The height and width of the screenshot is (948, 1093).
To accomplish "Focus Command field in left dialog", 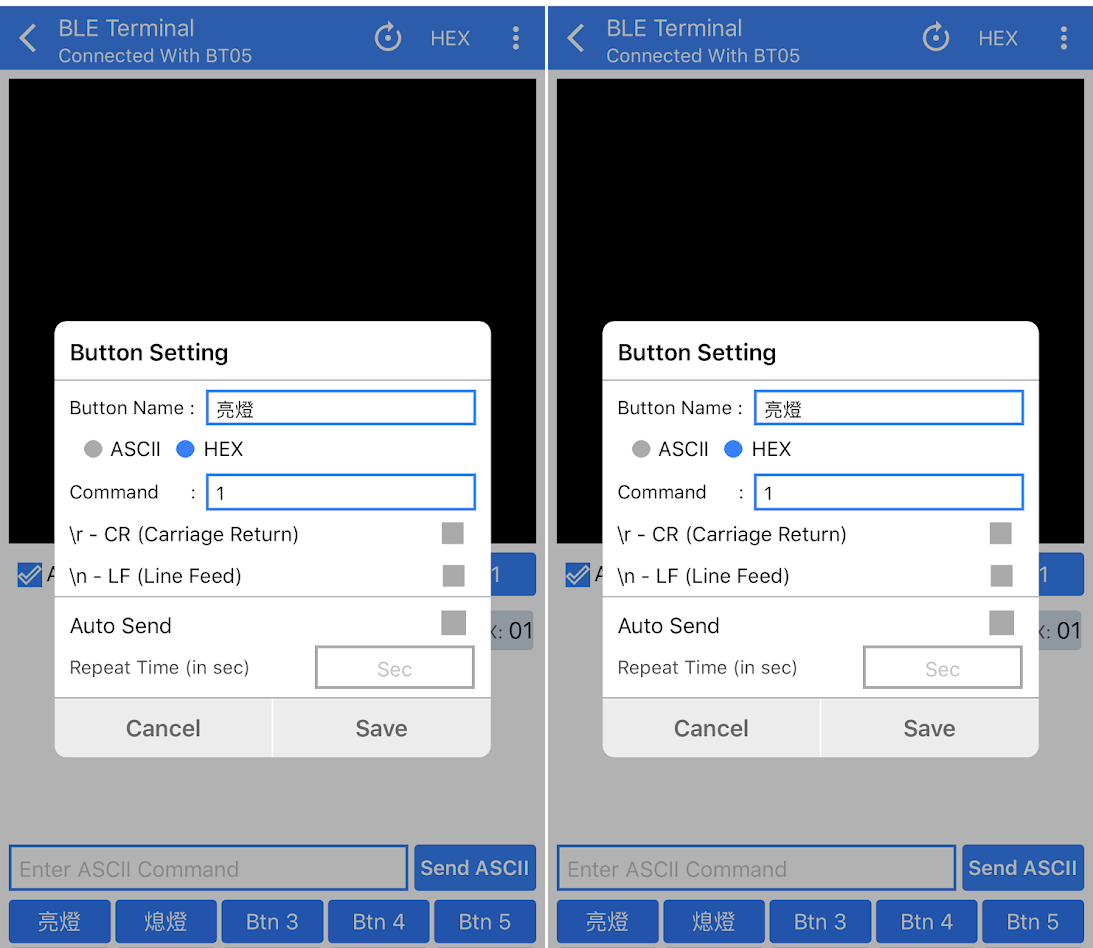I will [341, 492].
